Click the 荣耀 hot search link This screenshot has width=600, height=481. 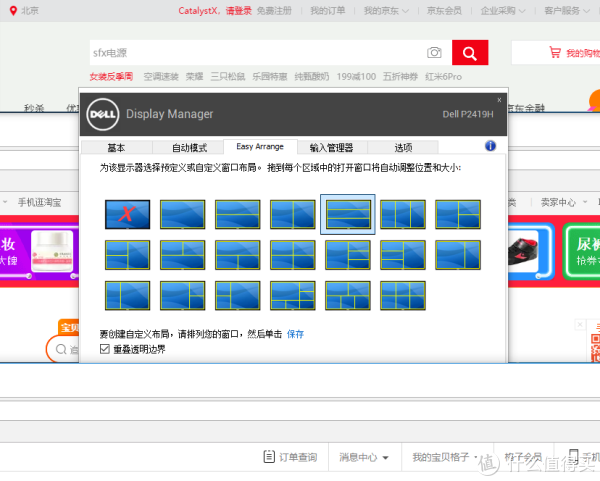click(x=194, y=77)
